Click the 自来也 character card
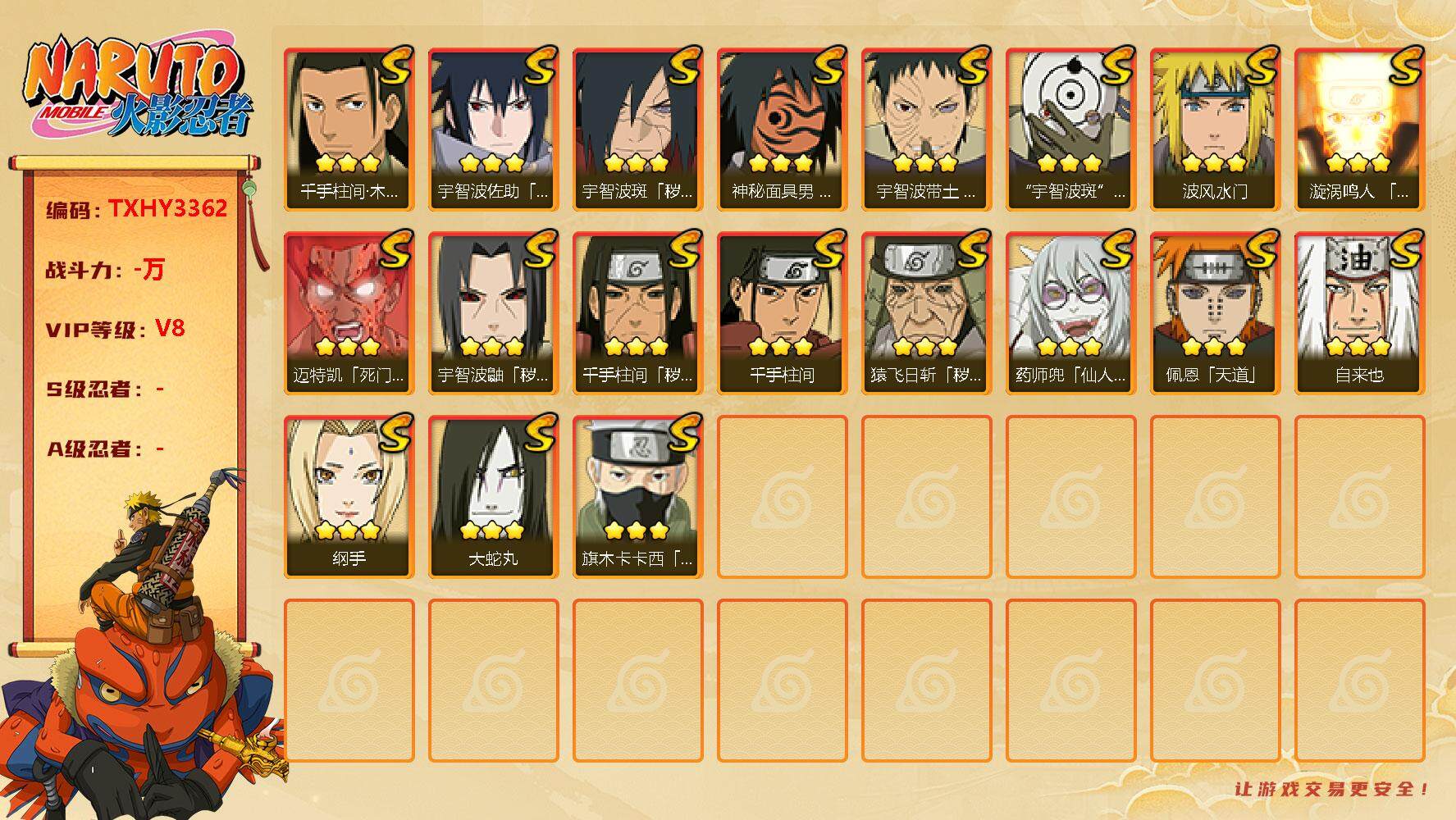1456x820 pixels. coord(1359,313)
